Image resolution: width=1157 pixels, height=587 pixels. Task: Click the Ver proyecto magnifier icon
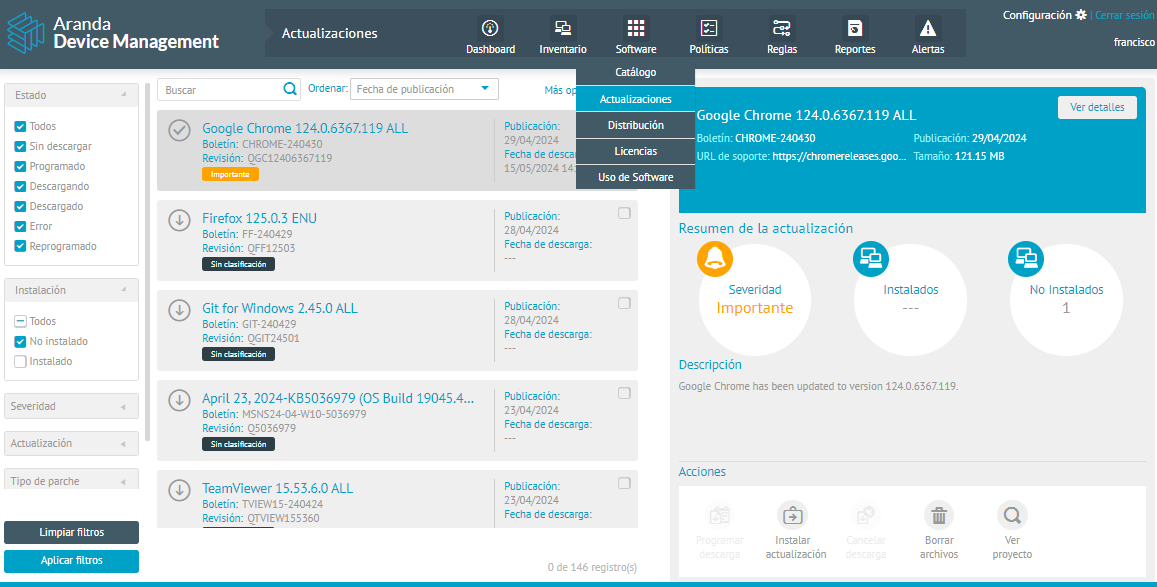pyautogui.click(x=1012, y=515)
